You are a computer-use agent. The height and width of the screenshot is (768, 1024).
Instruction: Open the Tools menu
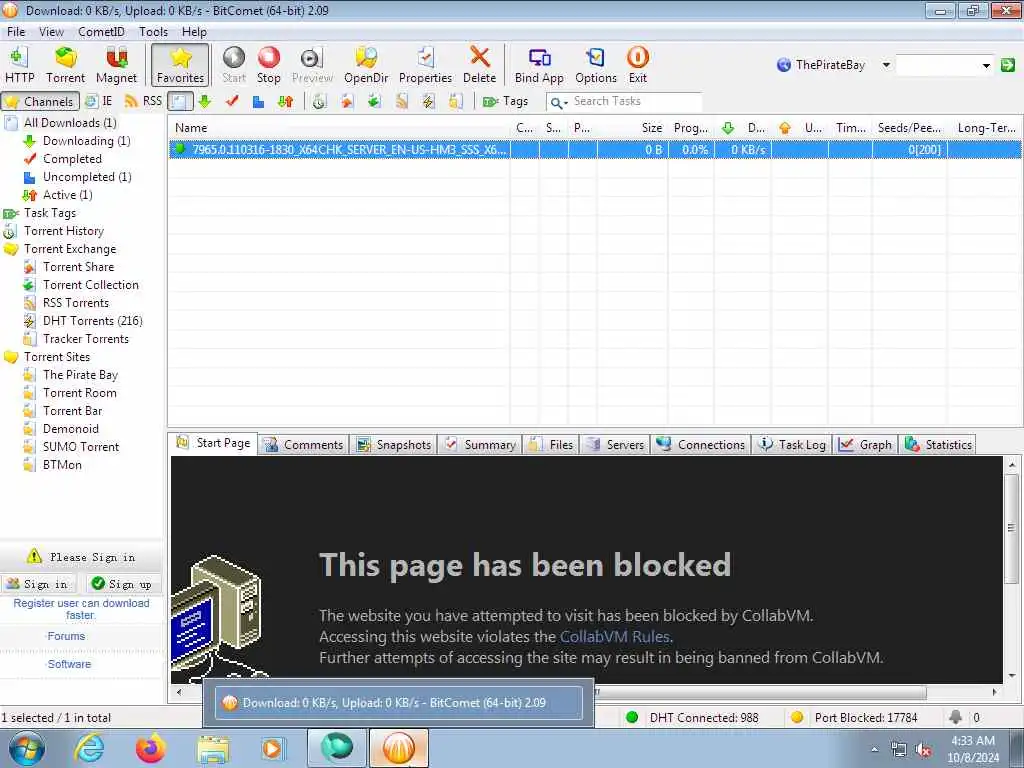coord(153,31)
